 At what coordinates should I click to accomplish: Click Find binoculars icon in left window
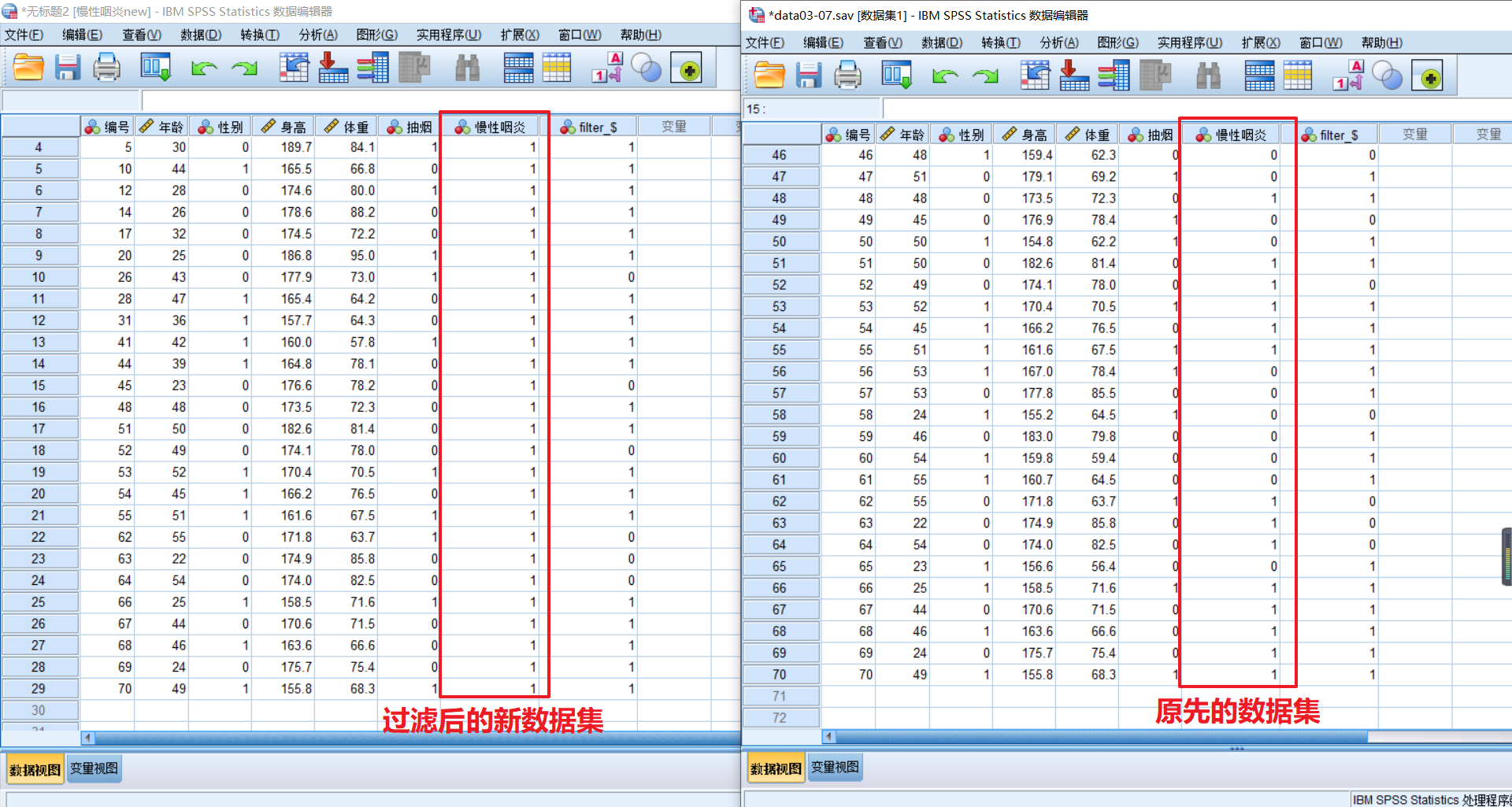click(x=468, y=68)
